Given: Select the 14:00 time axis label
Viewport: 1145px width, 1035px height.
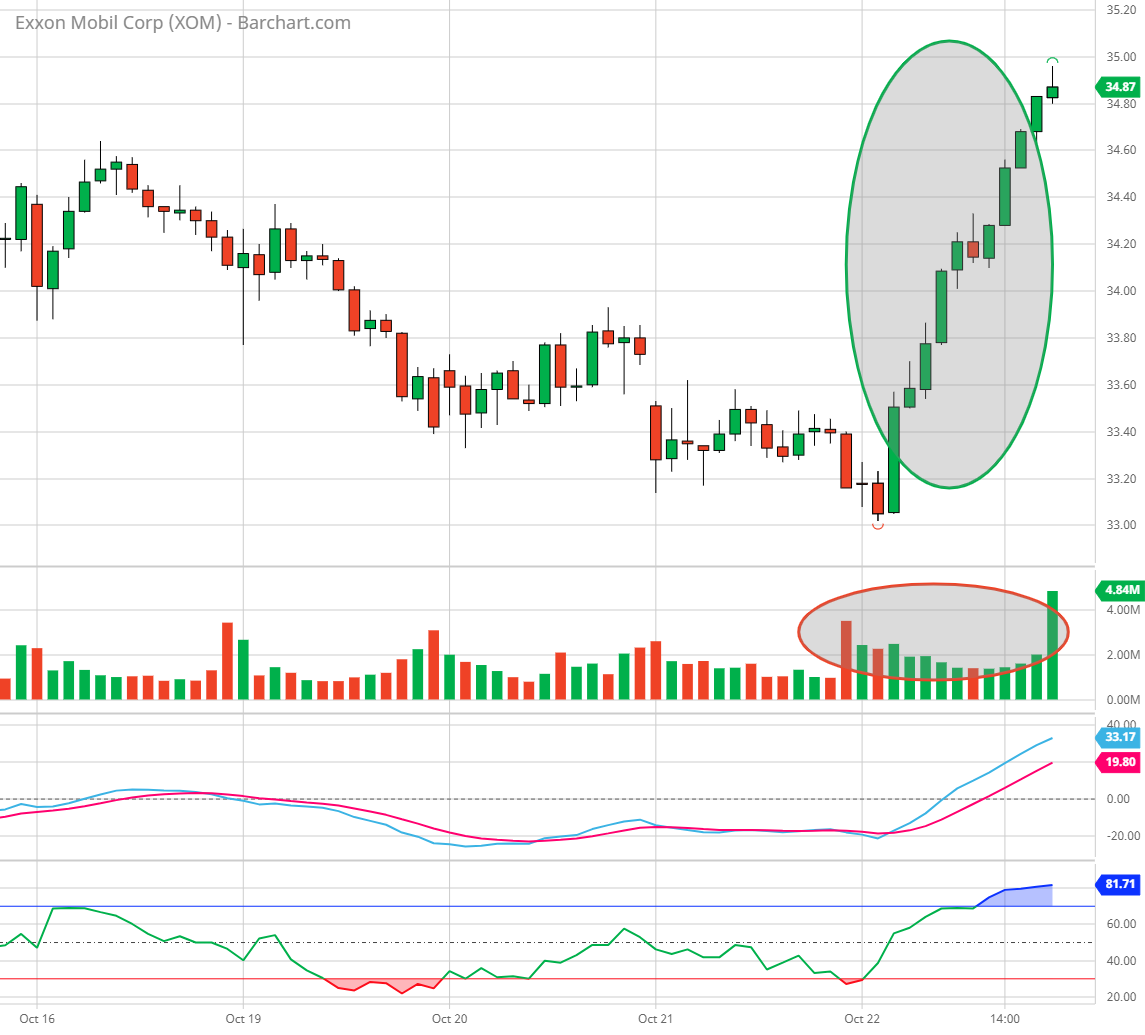Looking at the screenshot, I should [x=1005, y=1018].
